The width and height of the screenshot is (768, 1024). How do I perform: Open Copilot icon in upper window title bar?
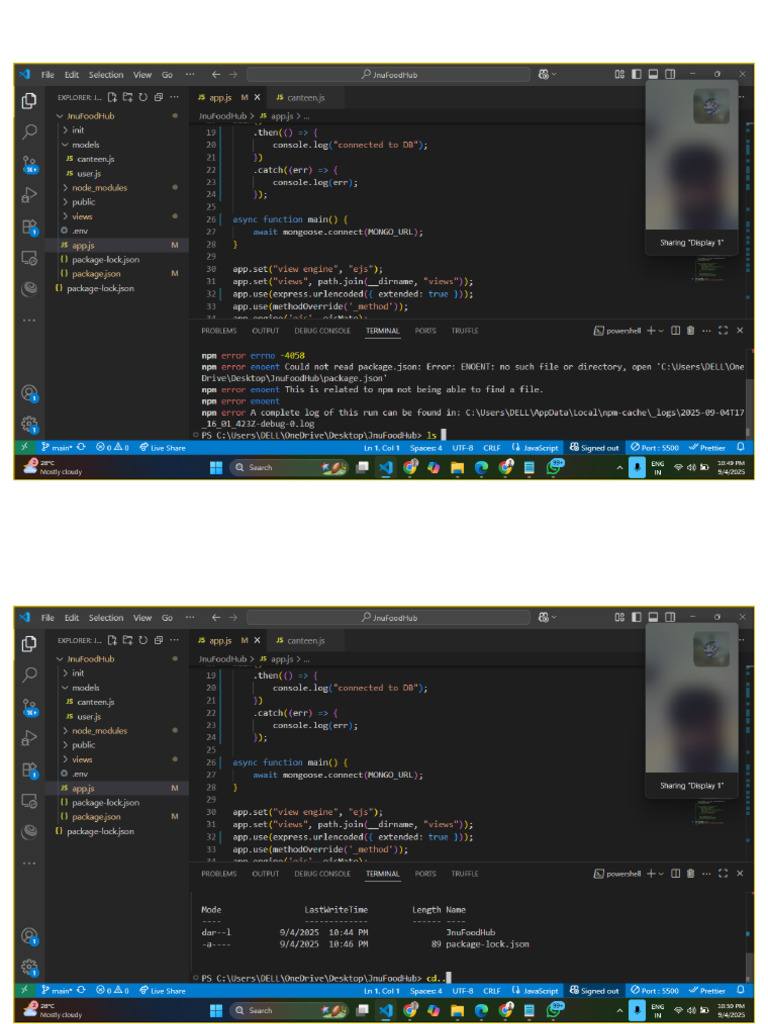(x=543, y=74)
